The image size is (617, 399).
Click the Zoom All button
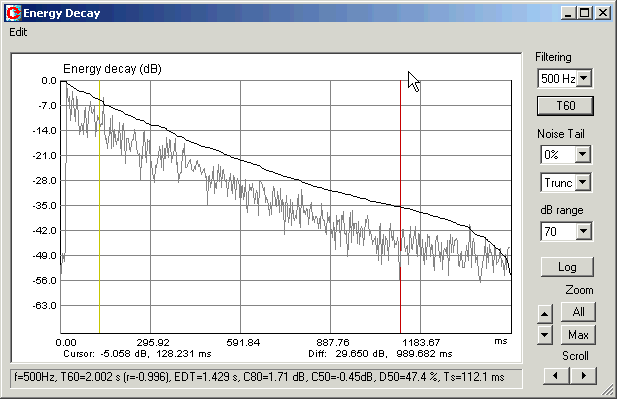click(578, 312)
